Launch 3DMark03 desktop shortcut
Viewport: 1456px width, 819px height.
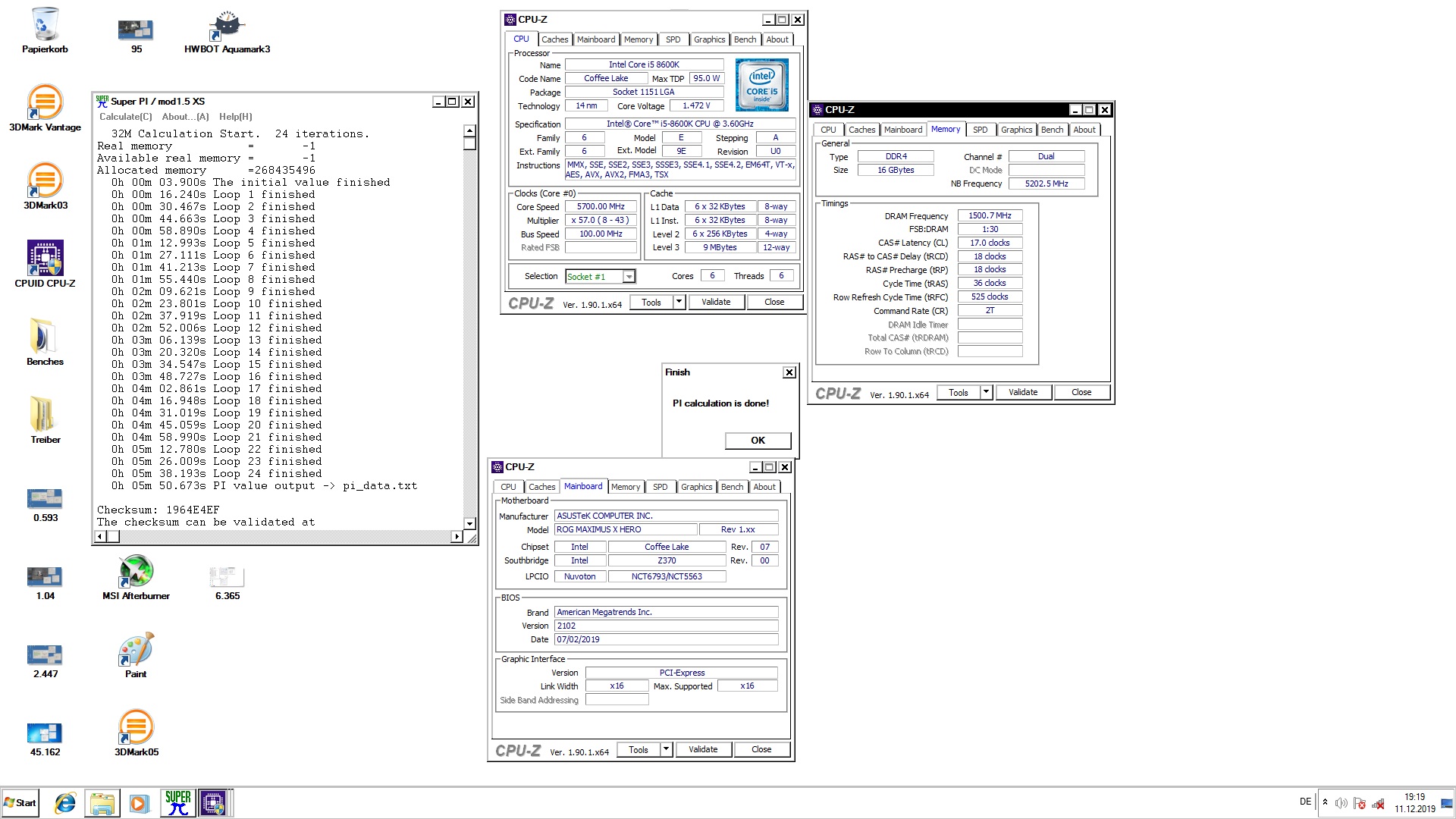click(45, 187)
